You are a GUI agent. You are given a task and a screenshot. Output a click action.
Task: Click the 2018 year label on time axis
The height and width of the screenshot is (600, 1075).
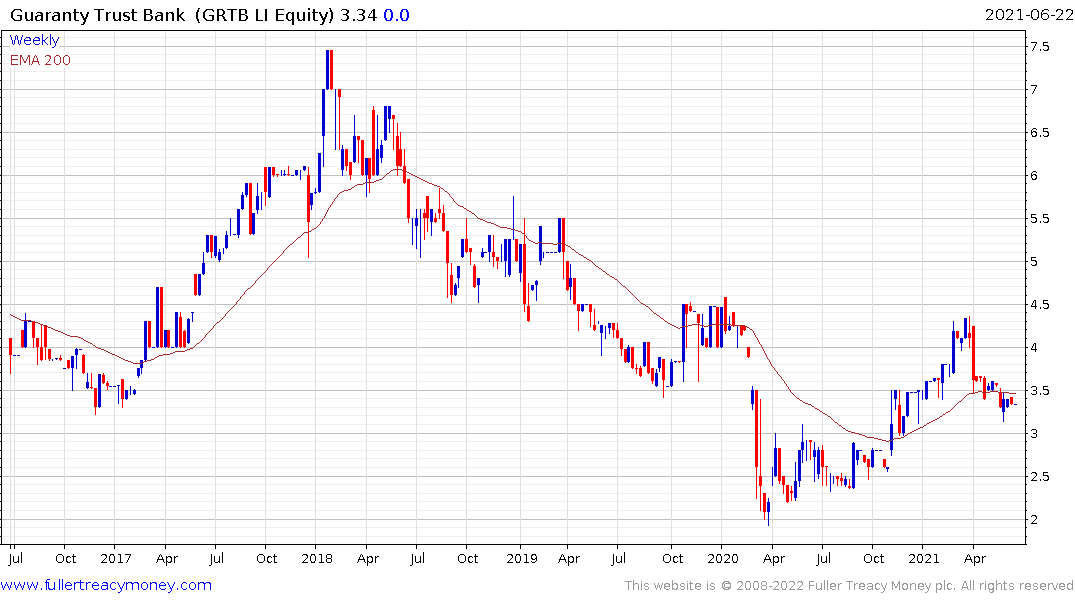[317, 558]
